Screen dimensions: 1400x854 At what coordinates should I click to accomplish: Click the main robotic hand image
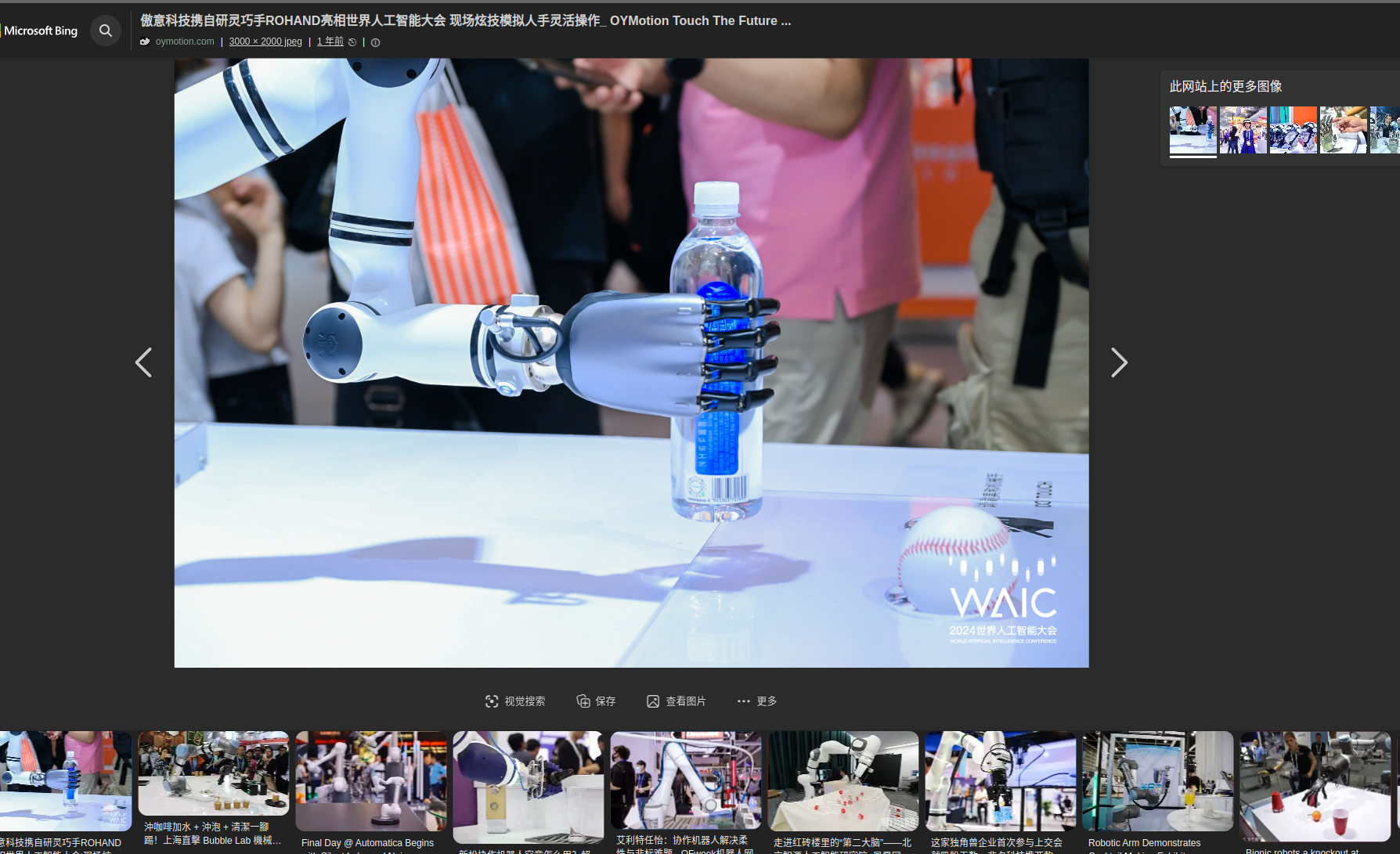click(x=631, y=362)
